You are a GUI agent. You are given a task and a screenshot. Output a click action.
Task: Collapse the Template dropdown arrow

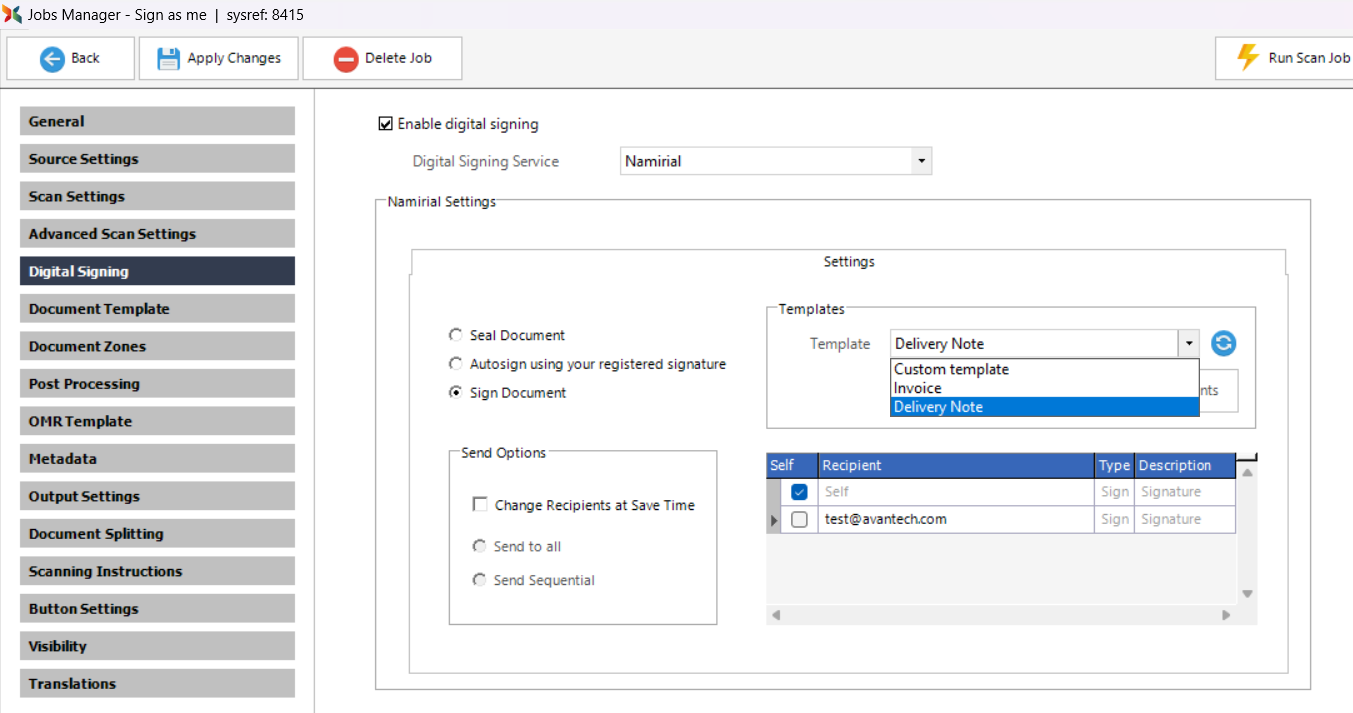pos(1188,343)
